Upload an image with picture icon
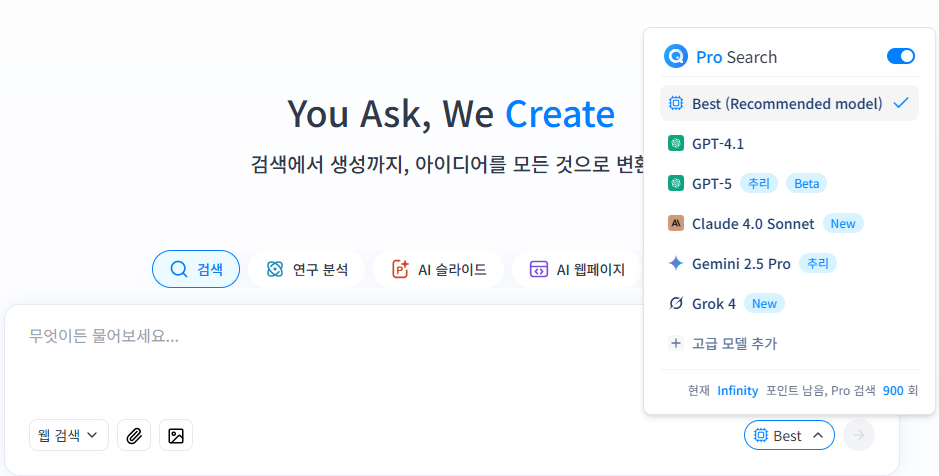This screenshot has height=476, width=939. pyautogui.click(x=176, y=435)
